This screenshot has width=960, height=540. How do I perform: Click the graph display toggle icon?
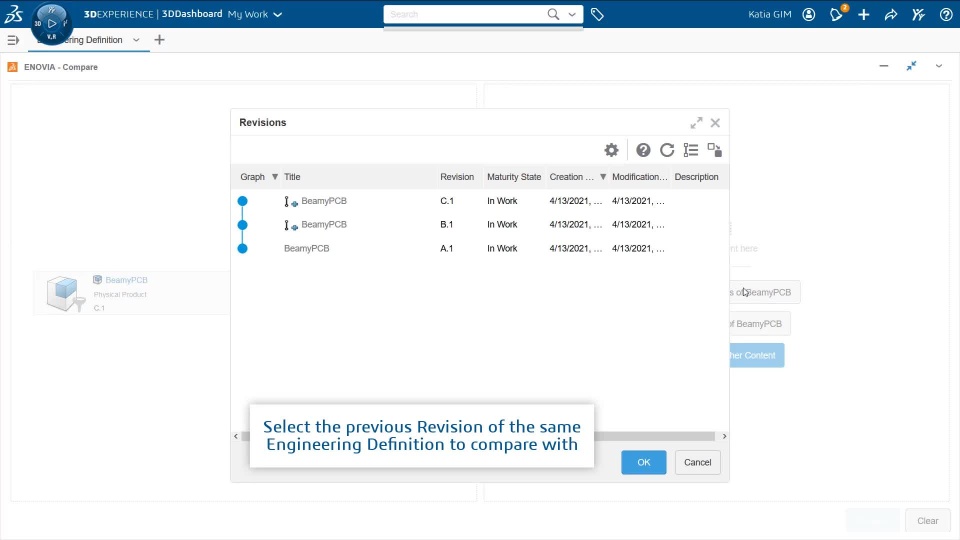[714, 150]
